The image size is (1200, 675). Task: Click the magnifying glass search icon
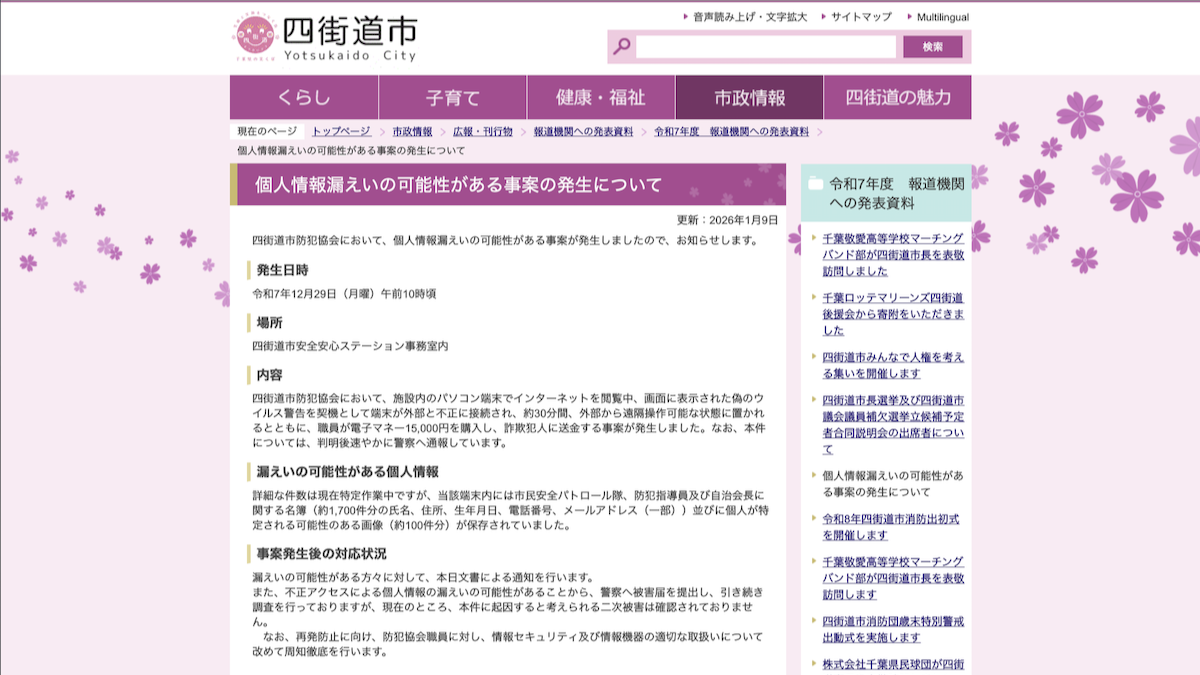(622, 46)
